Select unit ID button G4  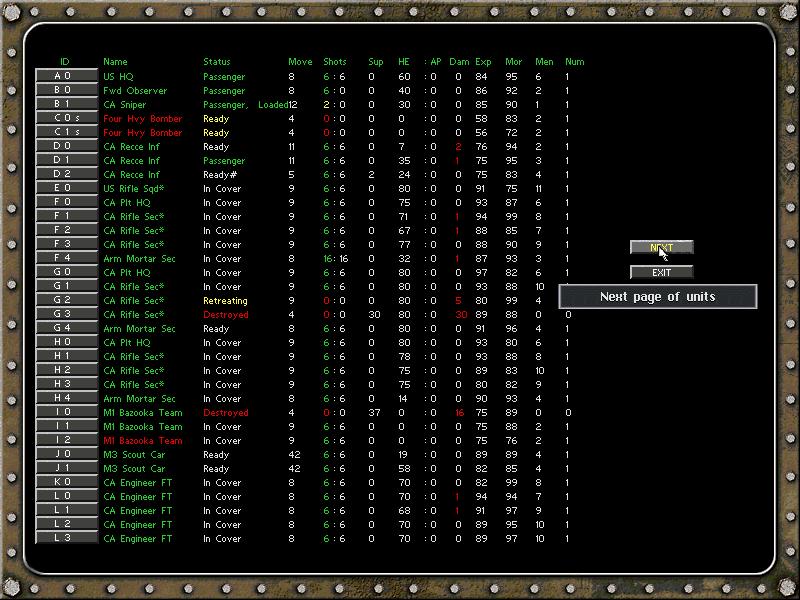(67, 328)
